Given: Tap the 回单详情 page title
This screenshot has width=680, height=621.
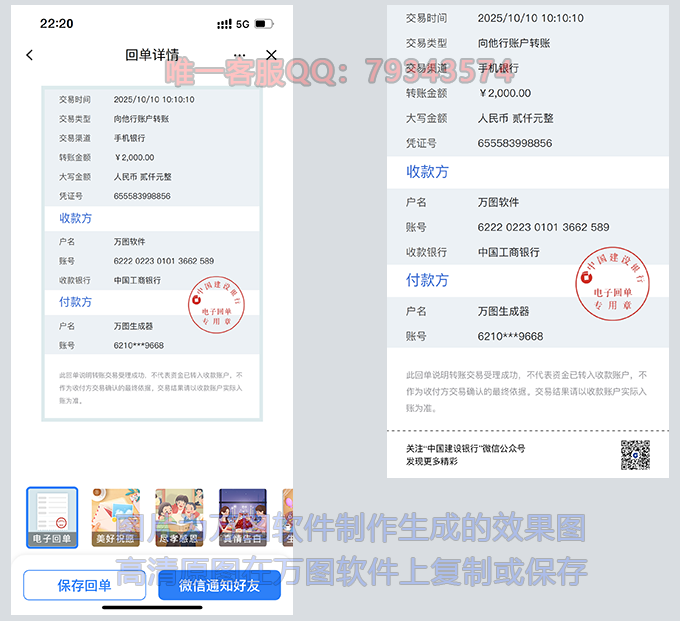Looking at the screenshot, I should click(152, 55).
